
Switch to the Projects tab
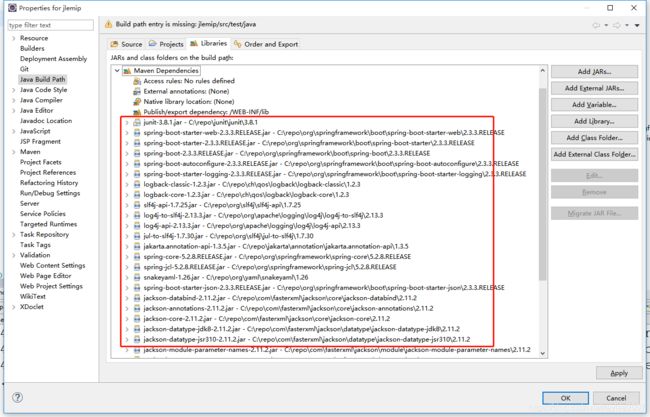pos(166,44)
